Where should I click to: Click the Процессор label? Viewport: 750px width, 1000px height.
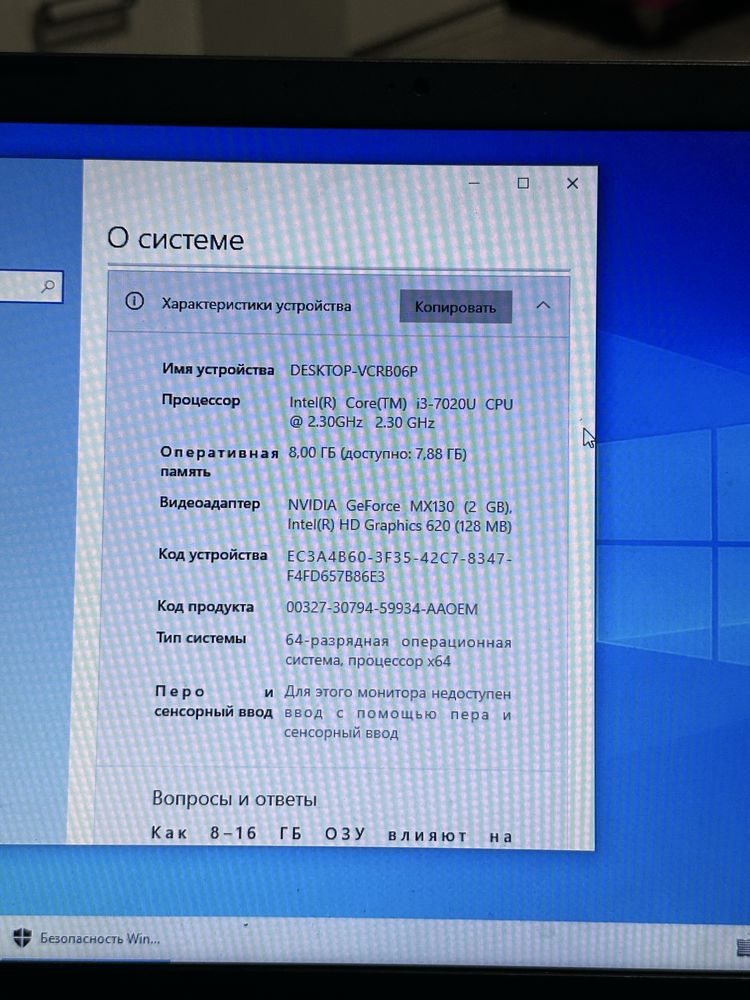point(201,401)
